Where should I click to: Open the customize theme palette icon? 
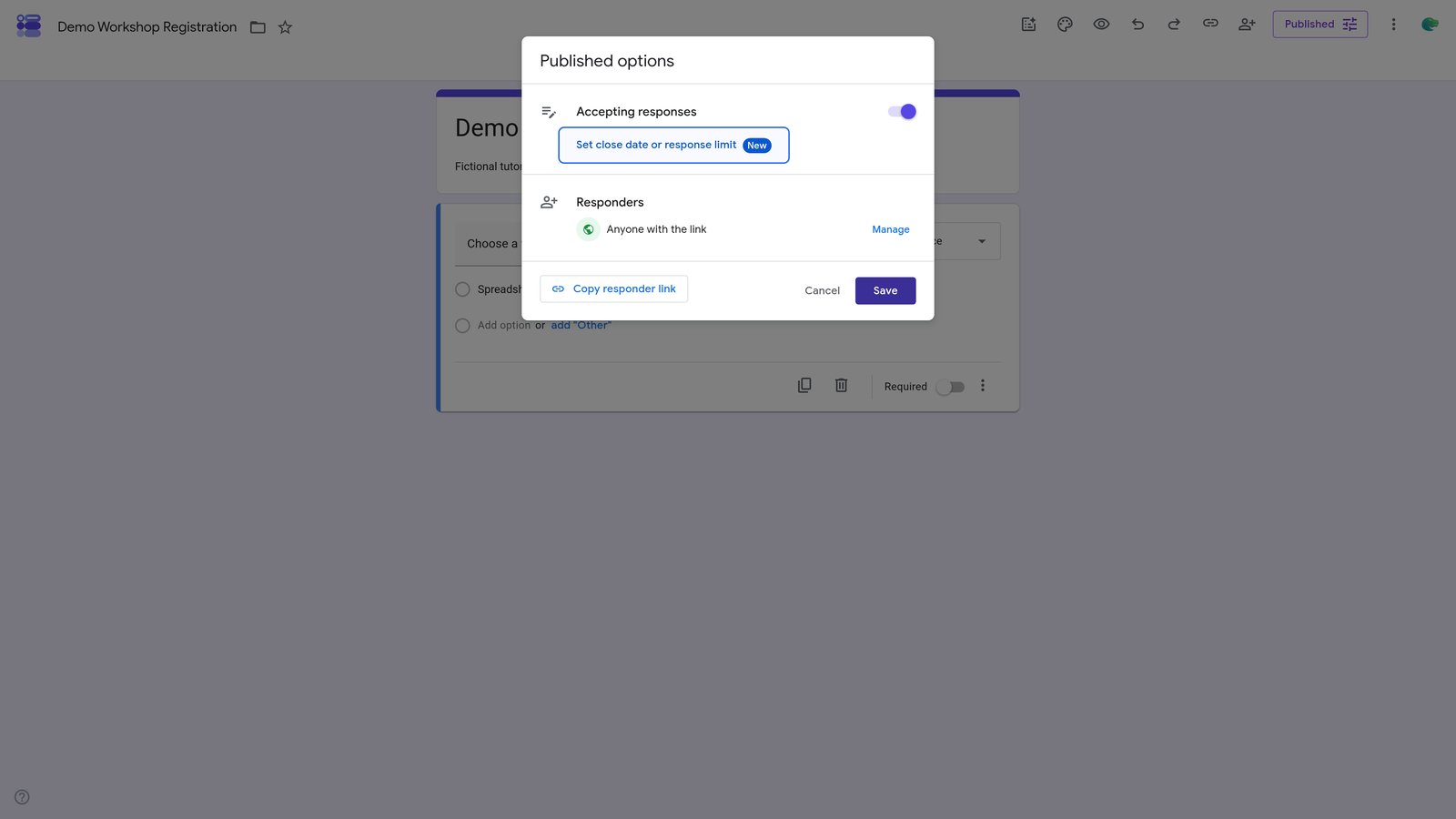tap(1065, 25)
